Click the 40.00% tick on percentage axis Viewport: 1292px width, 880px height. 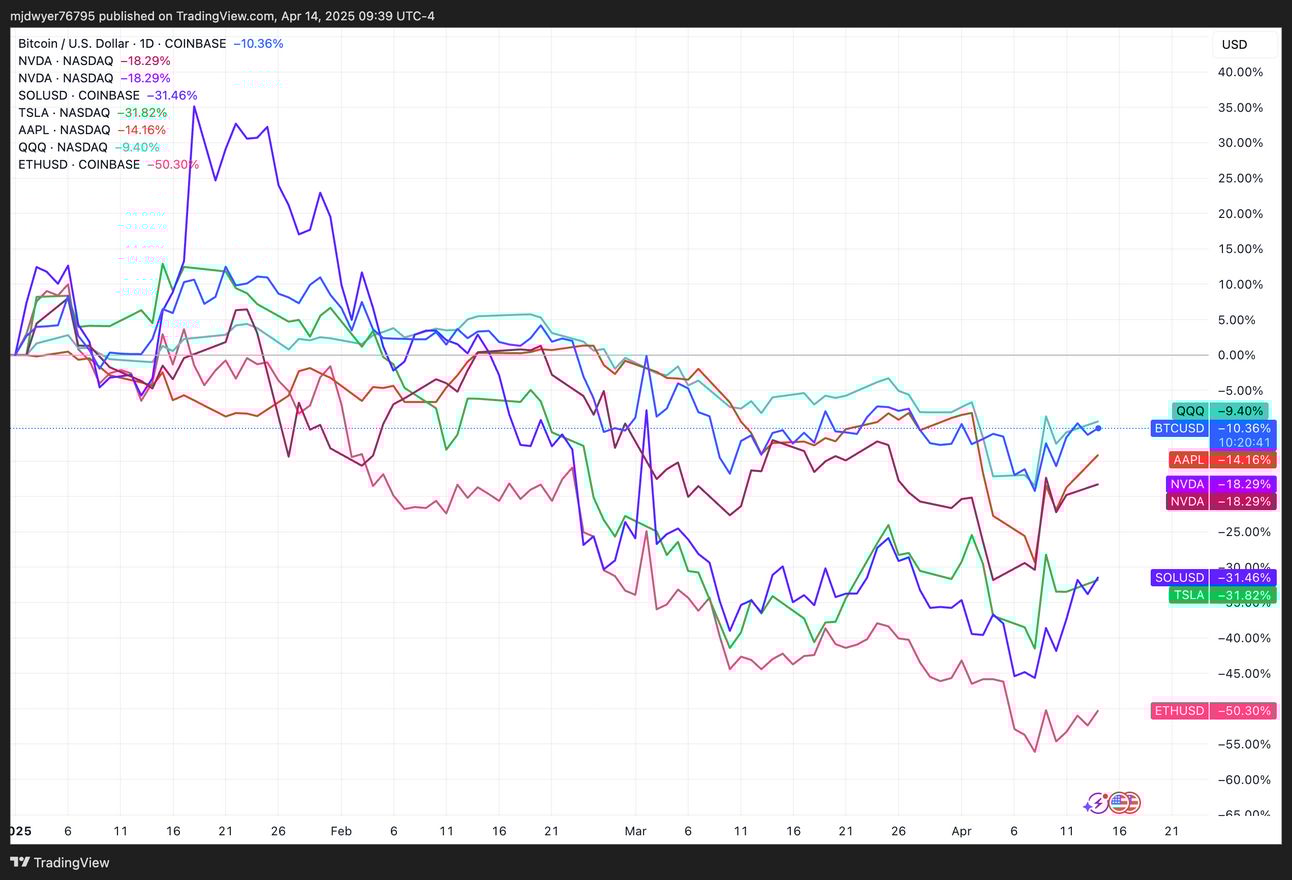pos(1242,72)
